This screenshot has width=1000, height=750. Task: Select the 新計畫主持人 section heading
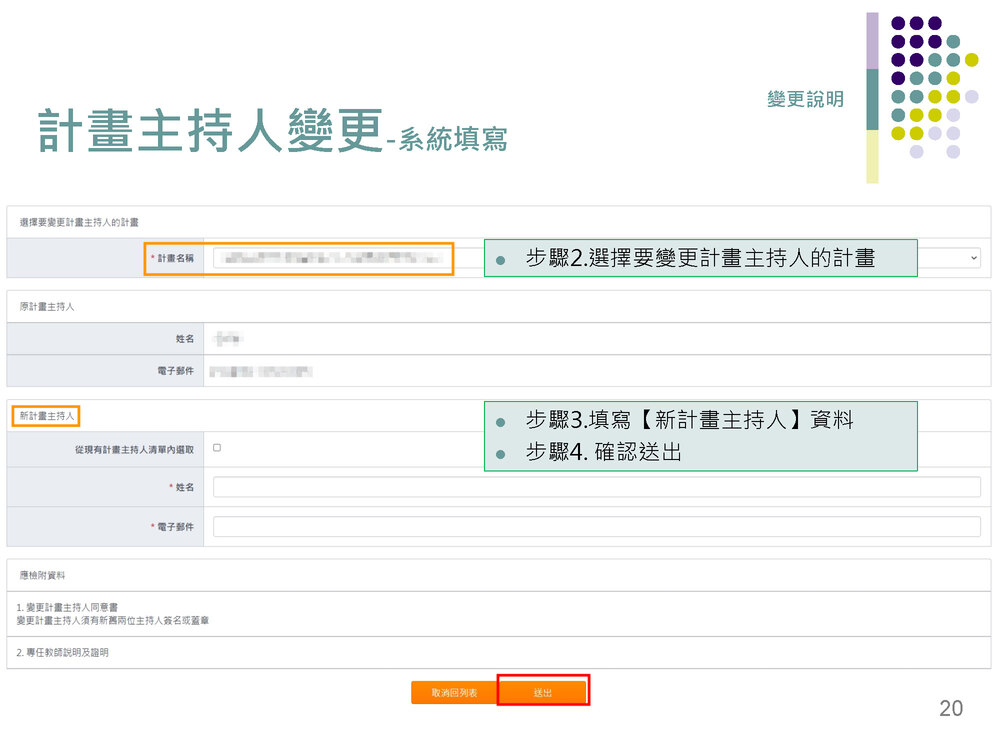coord(47,415)
